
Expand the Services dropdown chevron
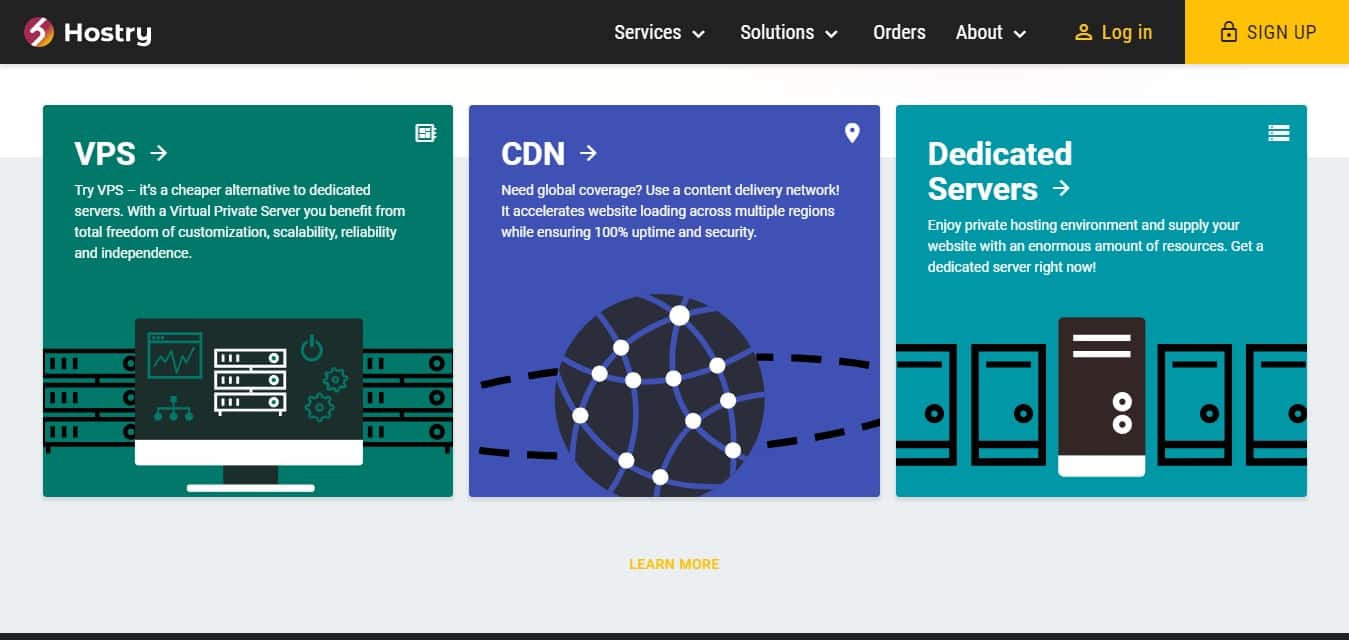[698, 34]
